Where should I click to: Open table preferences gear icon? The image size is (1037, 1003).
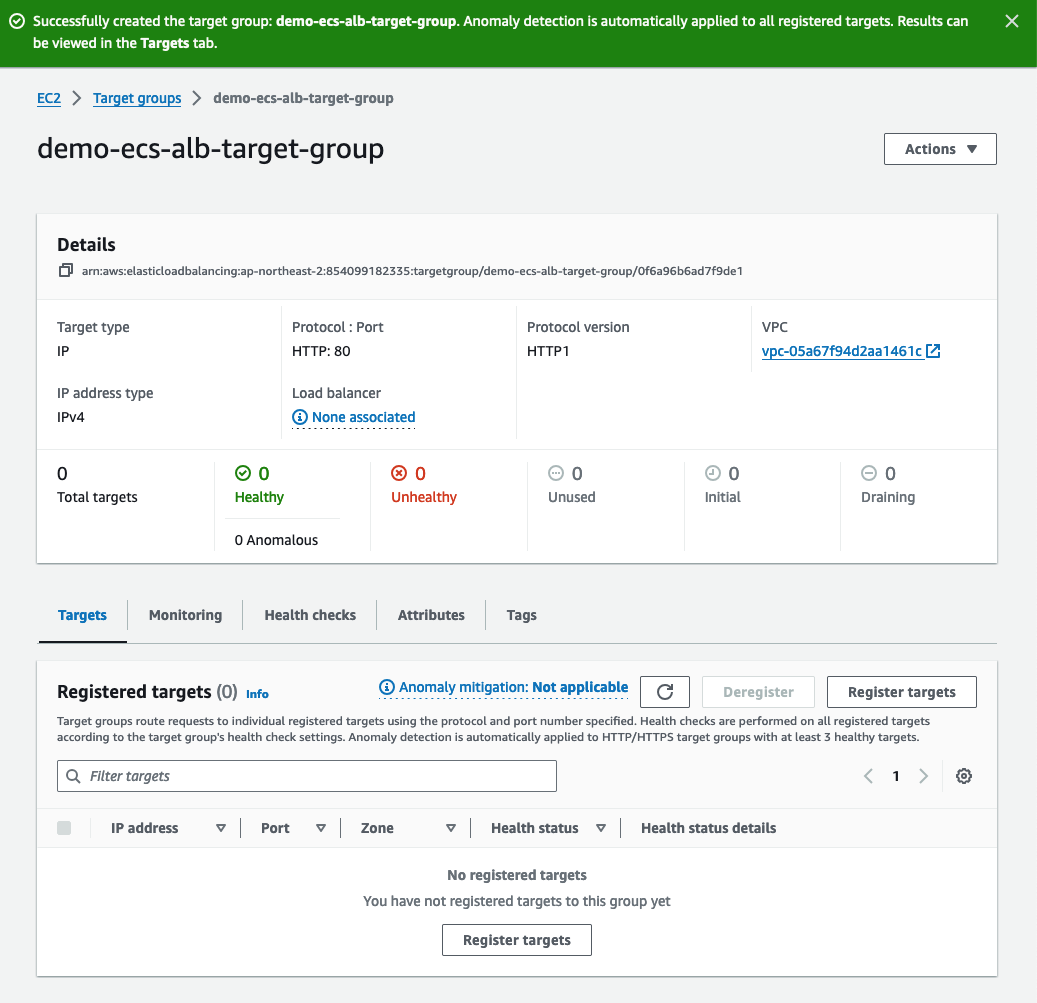[x=964, y=776]
